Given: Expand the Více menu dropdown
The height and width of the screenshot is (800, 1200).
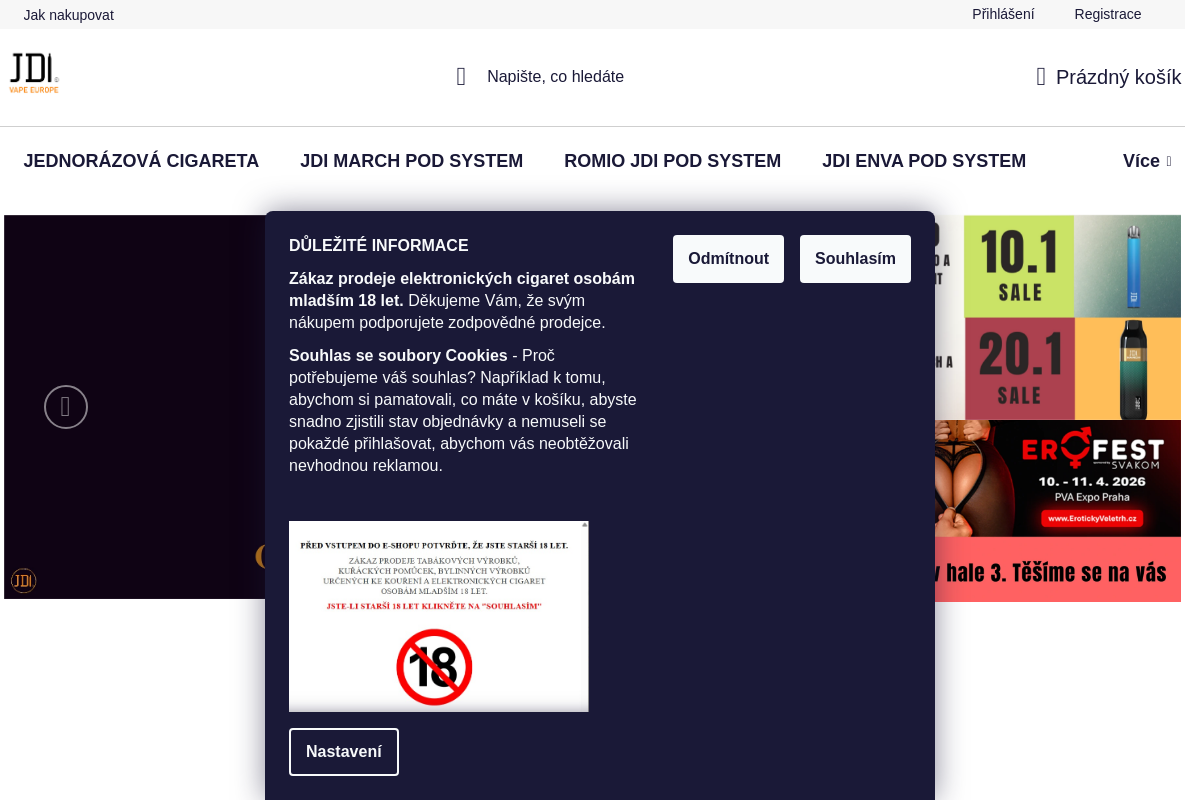Looking at the screenshot, I should click(x=1146, y=161).
